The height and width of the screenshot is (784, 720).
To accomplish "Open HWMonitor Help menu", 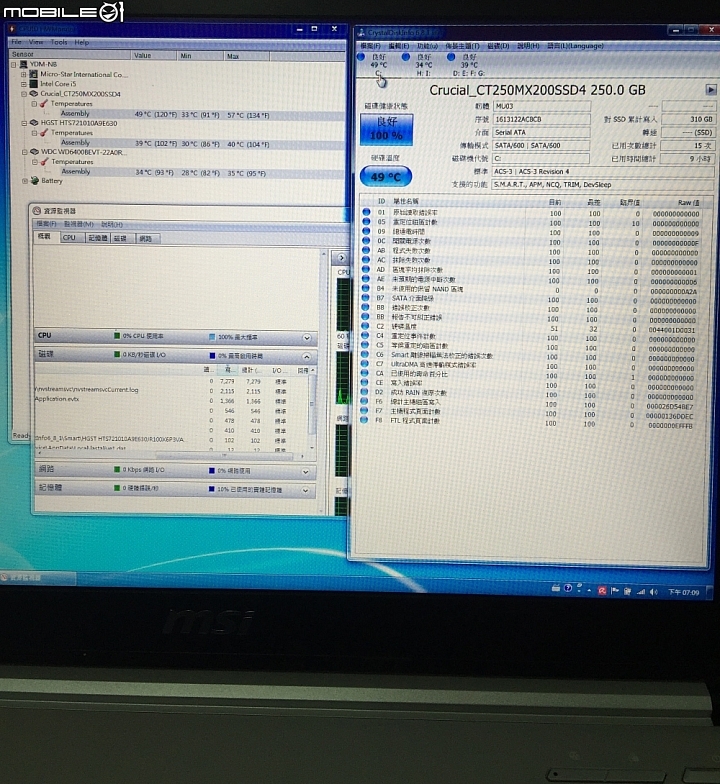I will pos(82,42).
